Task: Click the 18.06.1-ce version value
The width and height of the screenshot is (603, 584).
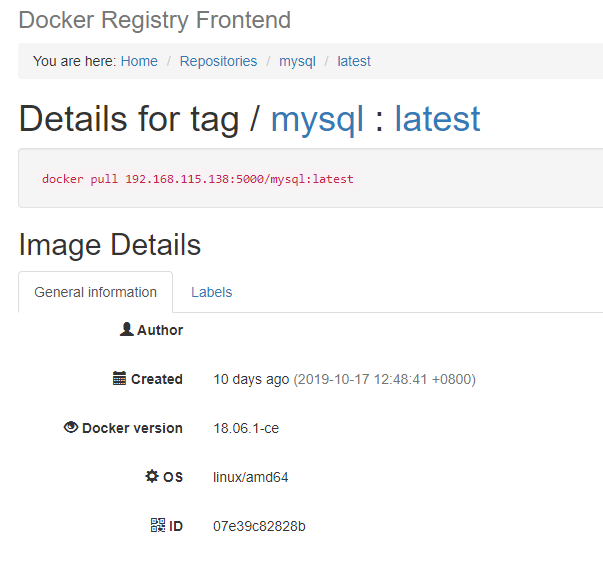Action: pos(246,428)
